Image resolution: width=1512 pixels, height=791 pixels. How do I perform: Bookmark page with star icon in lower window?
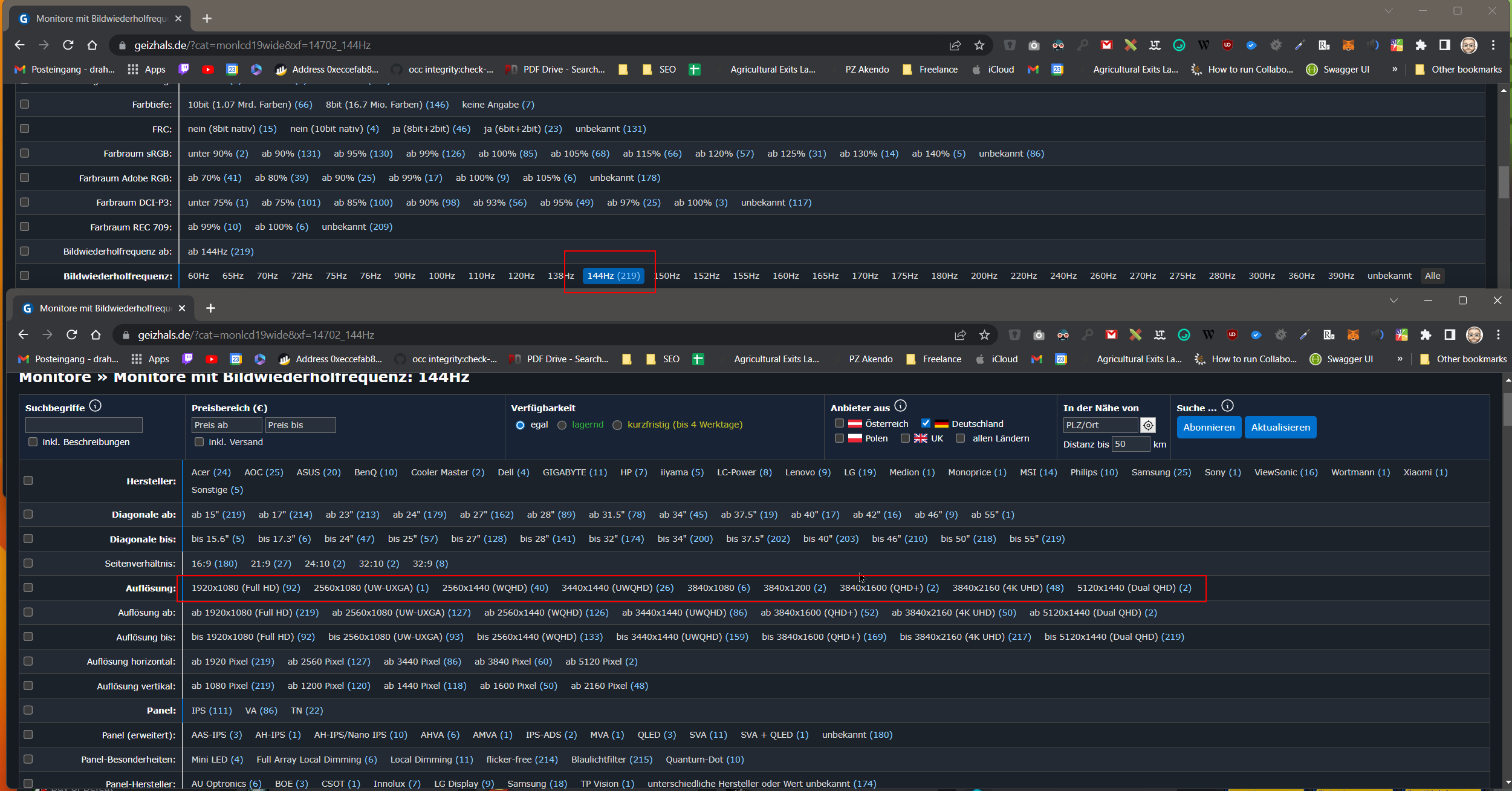984,335
